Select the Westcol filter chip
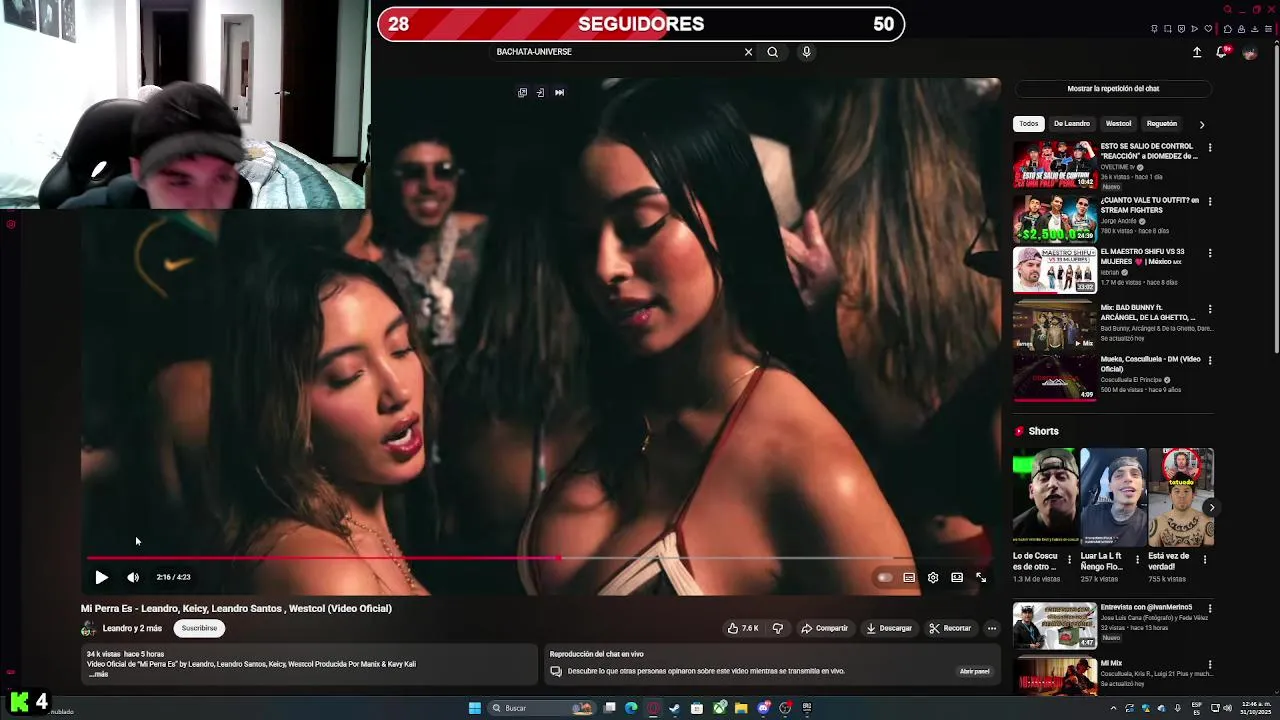 click(x=1118, y=124)
